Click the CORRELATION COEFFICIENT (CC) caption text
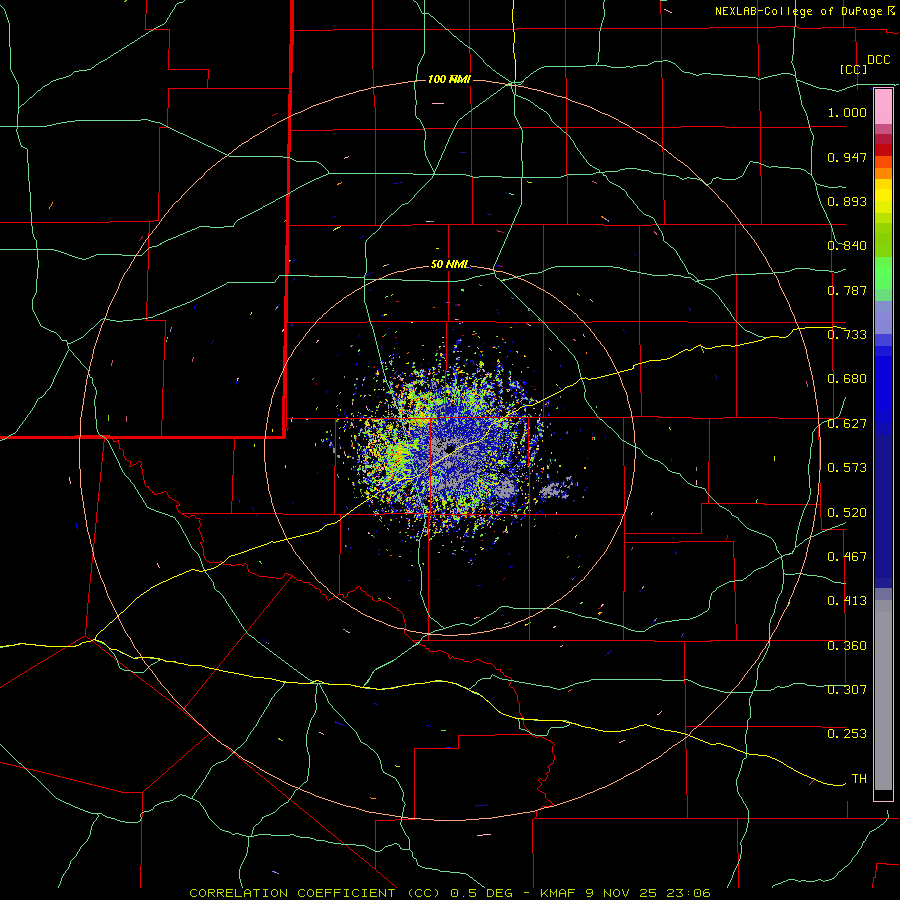 [315, 893]
